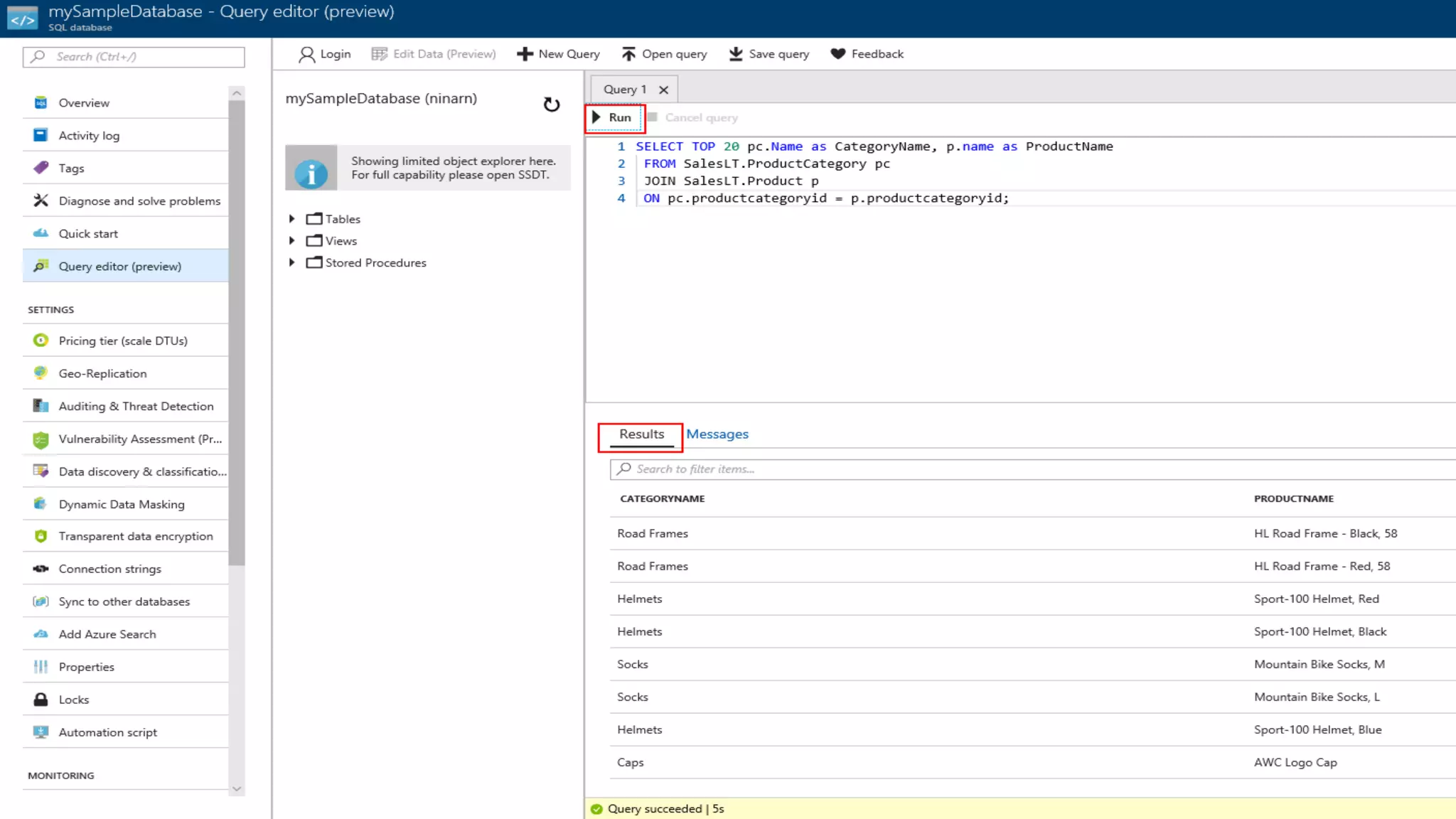The image size is (1456, 819).
Task: Click the sidebar vertical scrollbar thumb
Action: (x=237, y=333)
